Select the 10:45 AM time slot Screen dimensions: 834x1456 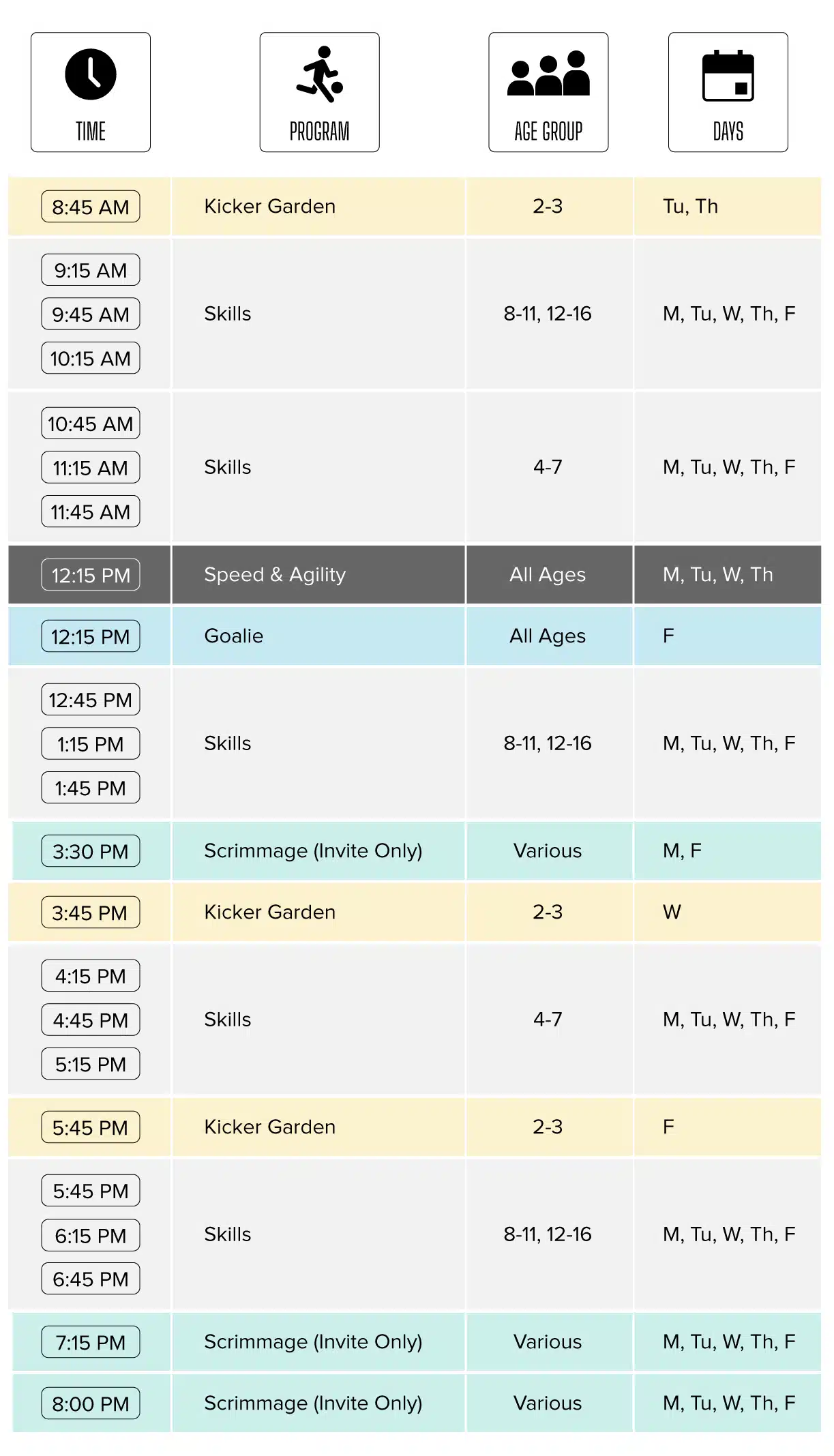click(x=91, y=424)
